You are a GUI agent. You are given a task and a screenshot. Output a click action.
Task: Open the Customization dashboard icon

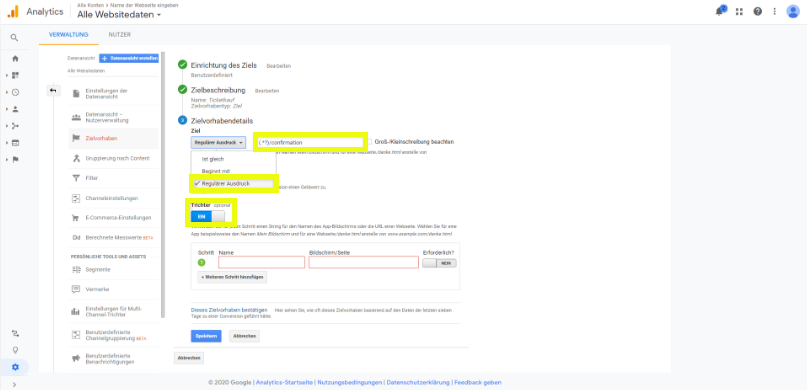[x=15, y=75]
